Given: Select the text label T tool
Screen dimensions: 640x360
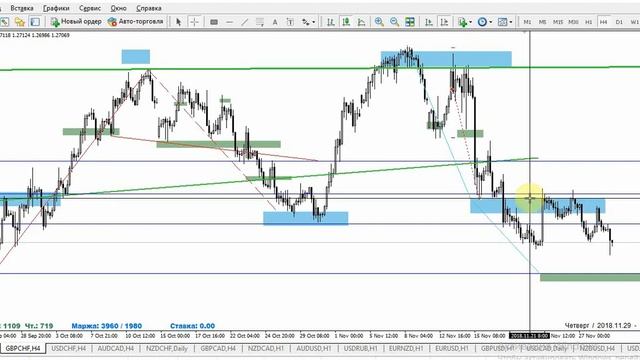Looking at the screenshot, I should tap(290, 22).
